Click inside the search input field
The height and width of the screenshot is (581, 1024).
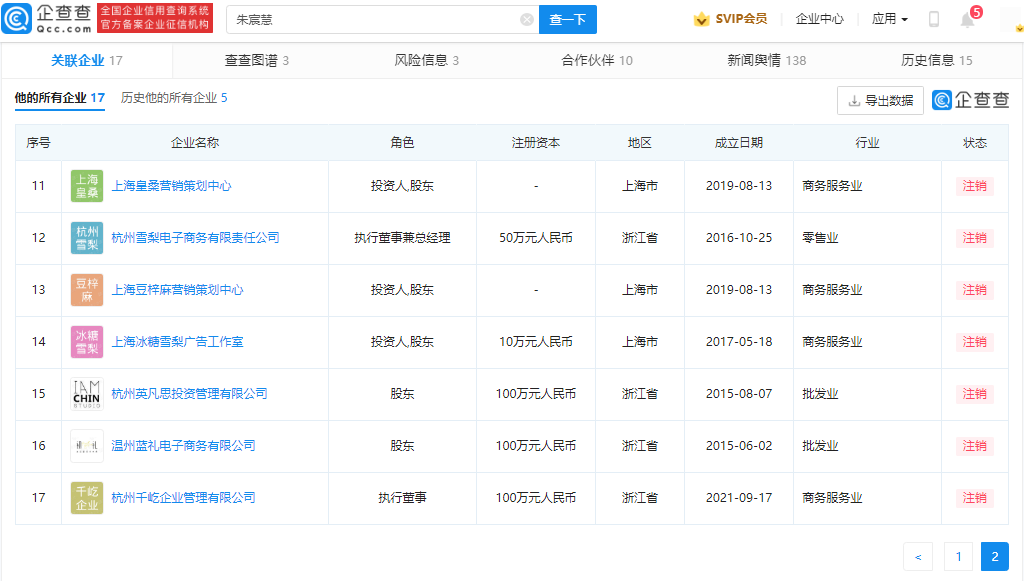coord(380,19)
